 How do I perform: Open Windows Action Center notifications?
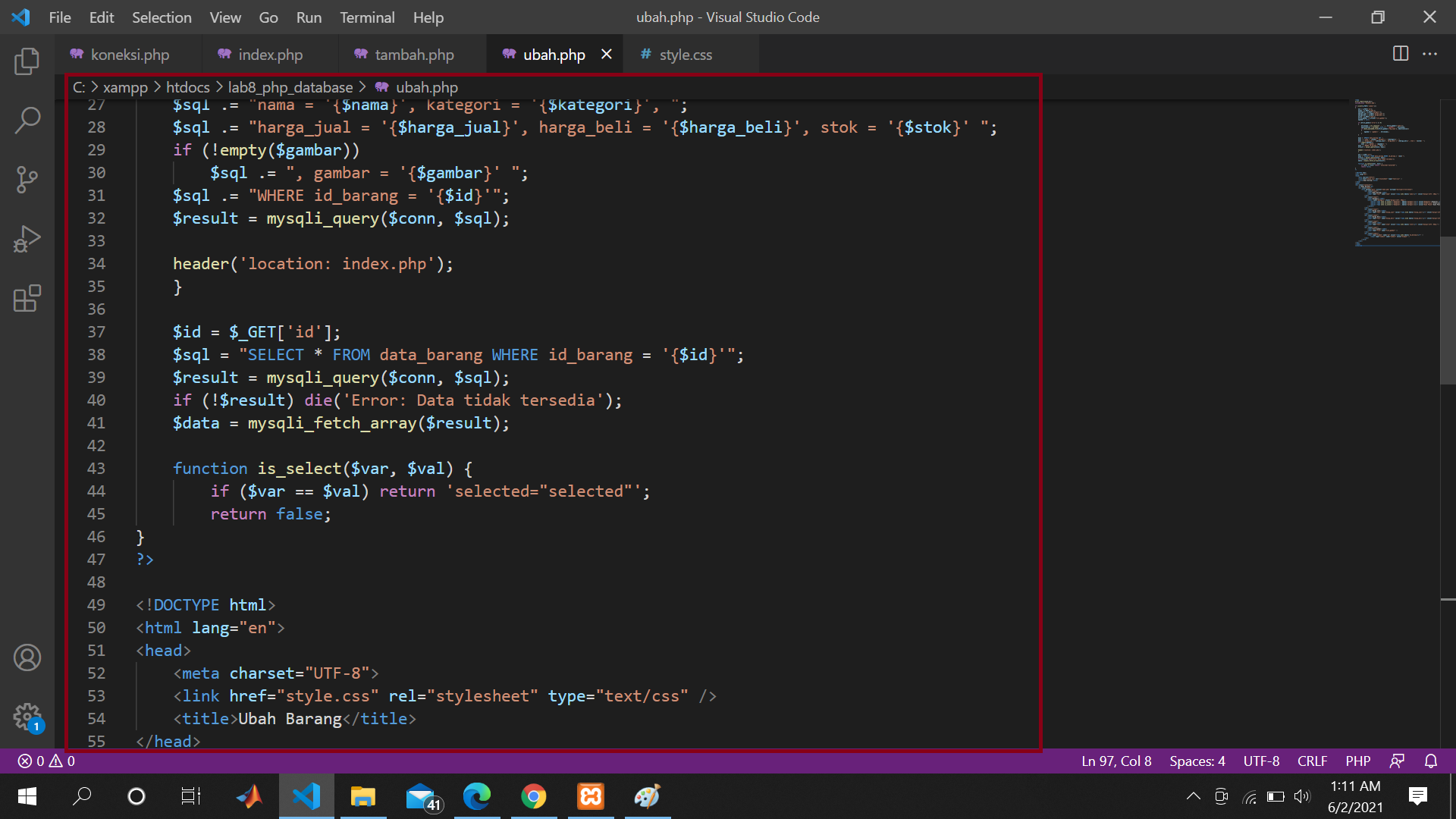coord(1417,796)
